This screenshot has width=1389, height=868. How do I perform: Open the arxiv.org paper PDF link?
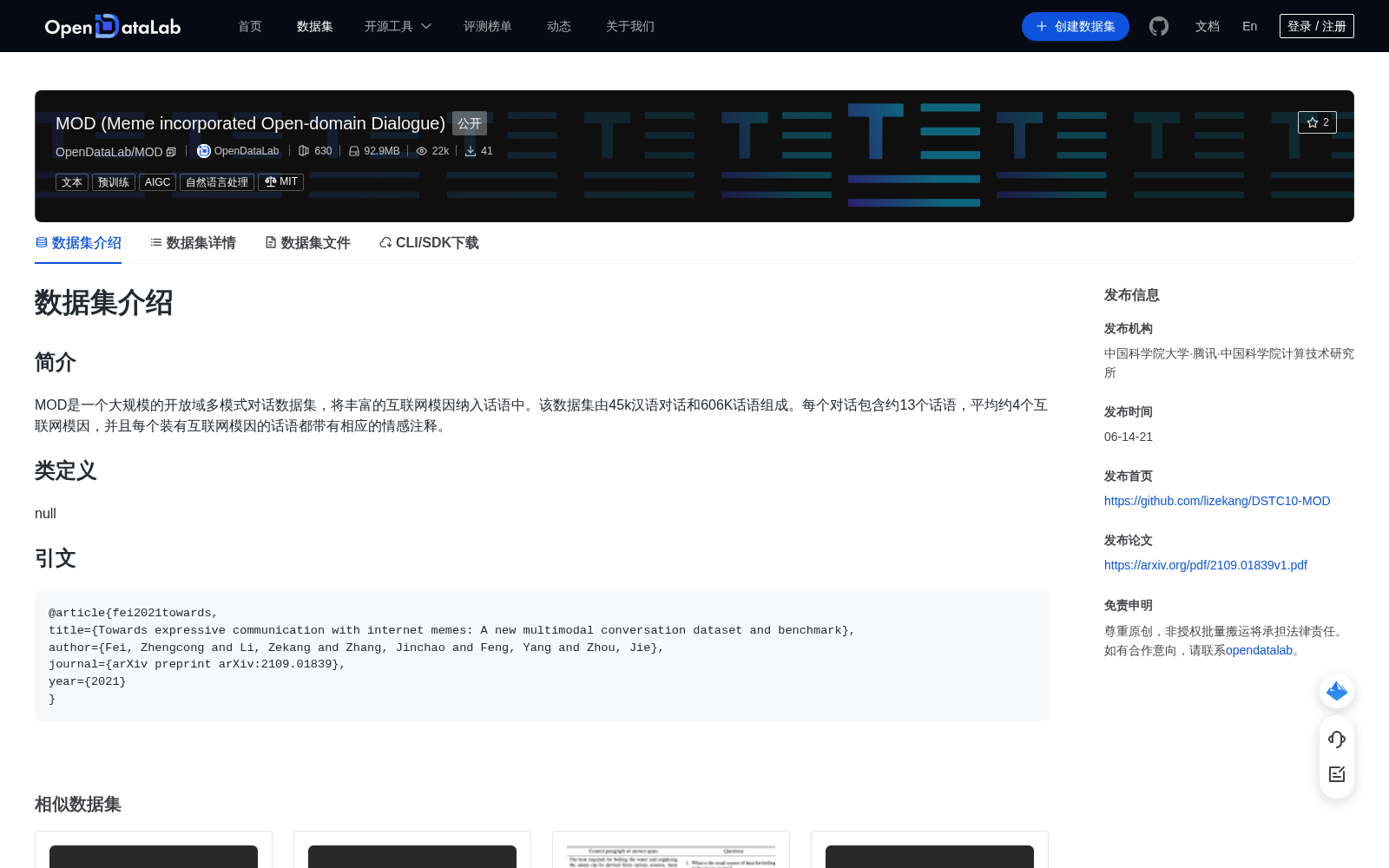tap(1206, 565)
